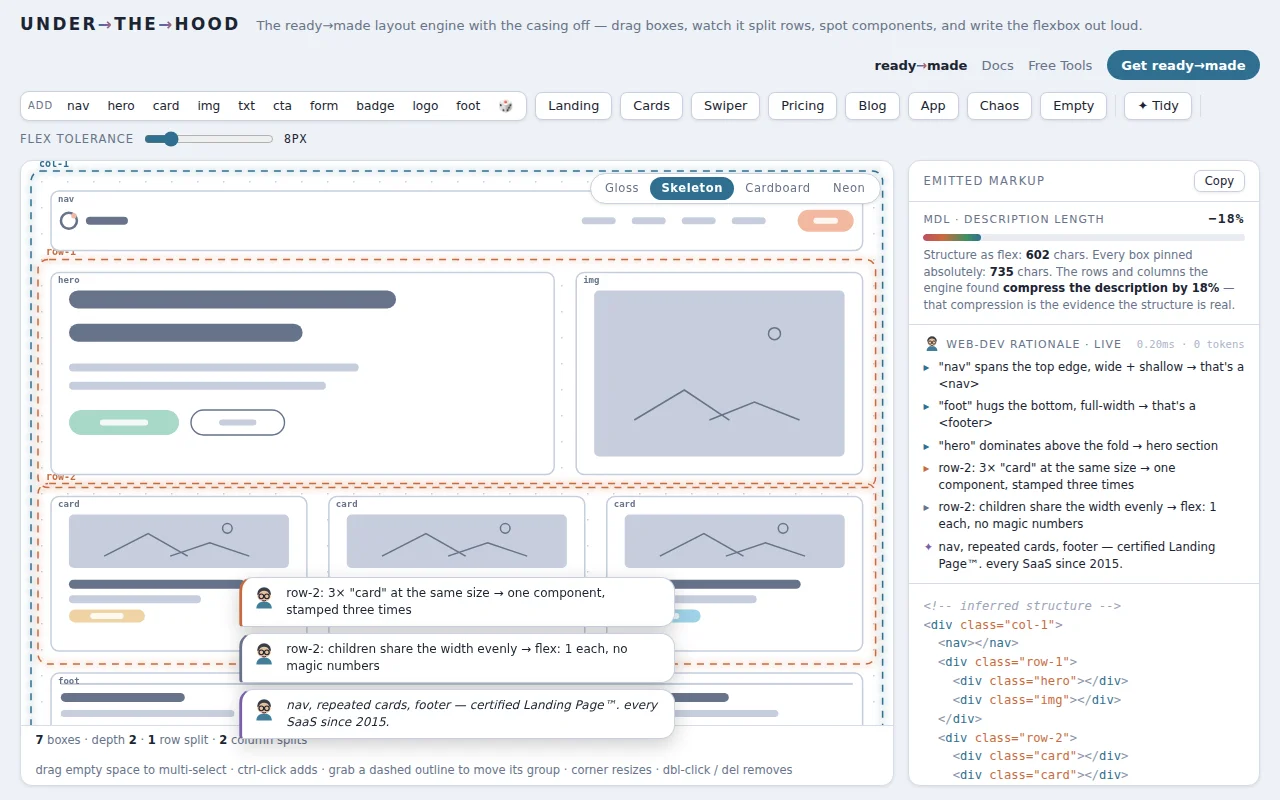Select the hero box on the canvas
1280x800 pixels.
click(302, 373)
